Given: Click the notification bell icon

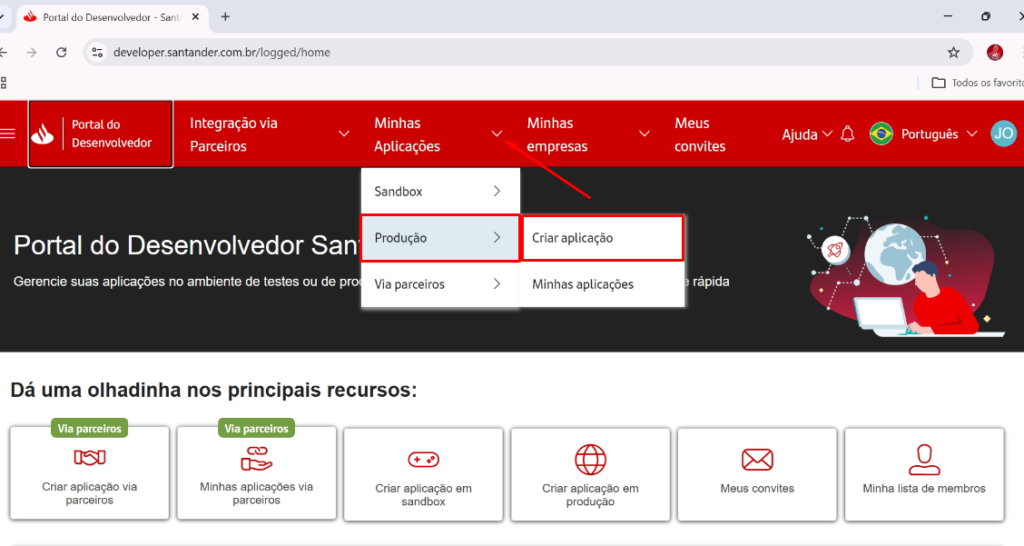Looking at the screenshot, I should pos(847,134).
